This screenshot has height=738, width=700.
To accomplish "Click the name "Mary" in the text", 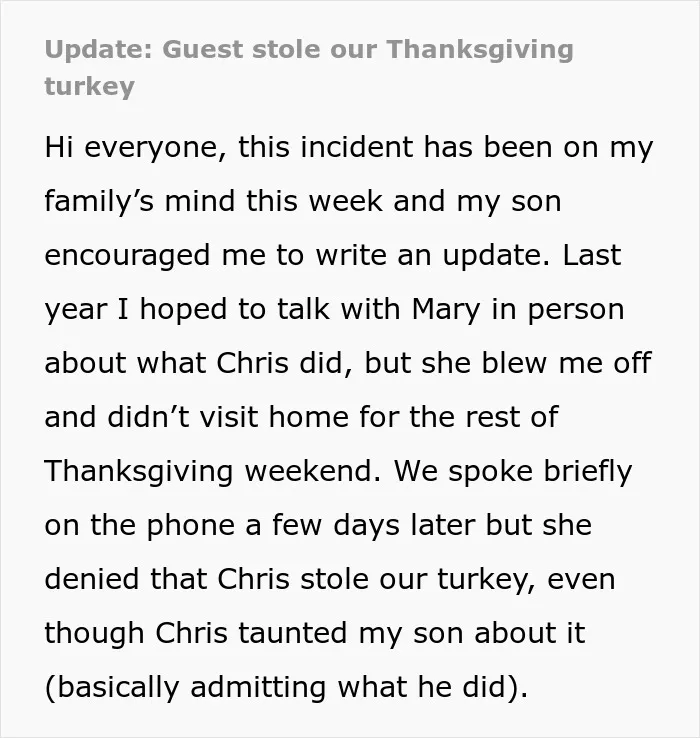I will (x=445, y=310).
